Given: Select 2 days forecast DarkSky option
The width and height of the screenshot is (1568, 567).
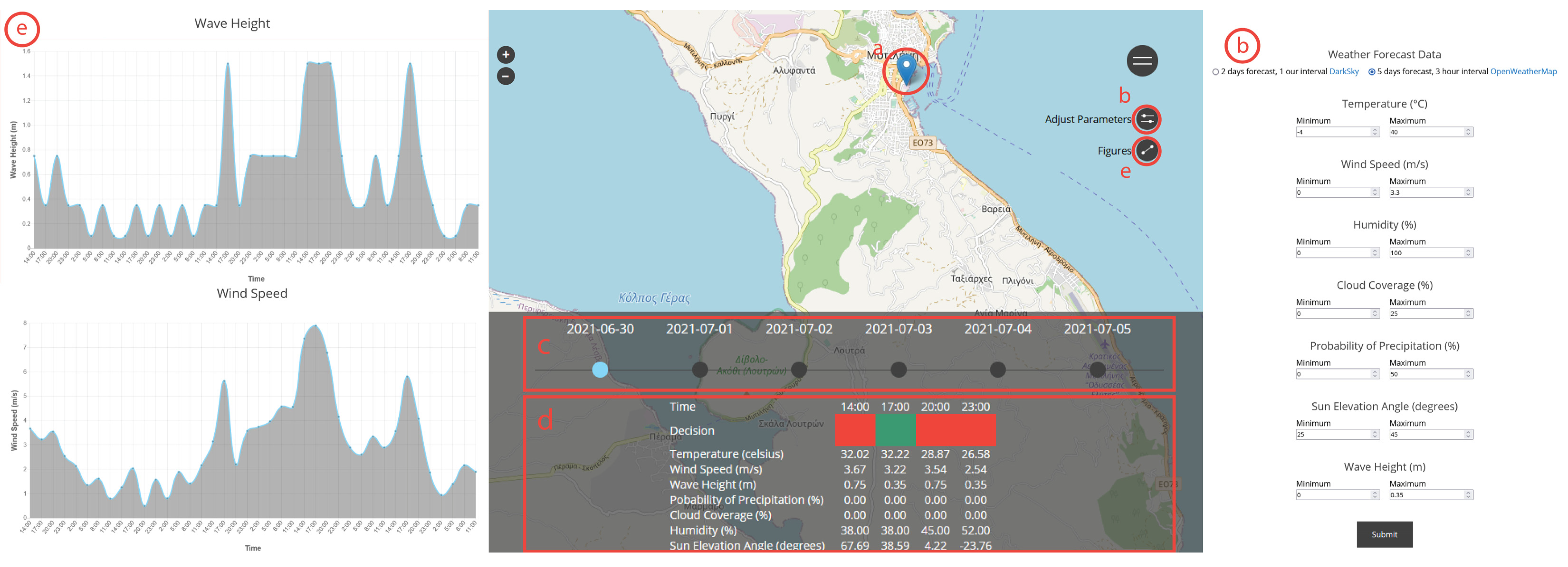Looking at the screenshot, I should [1216, 72].
